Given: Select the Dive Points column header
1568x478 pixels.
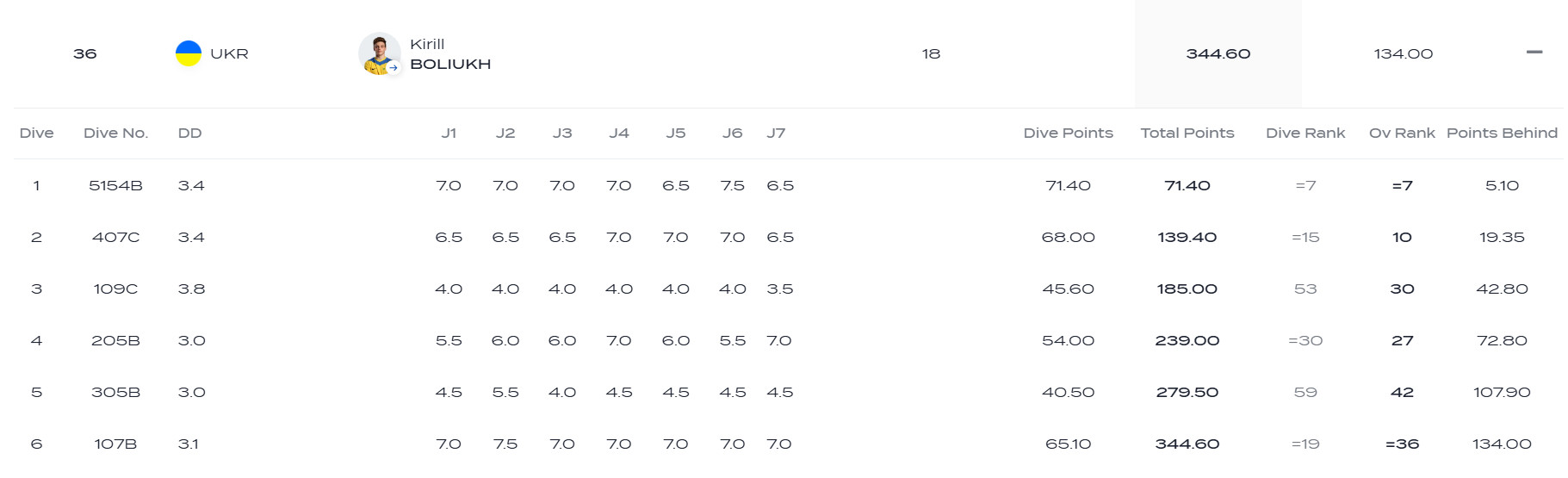Looking at the screenshot, I should tap(1068, 133).
